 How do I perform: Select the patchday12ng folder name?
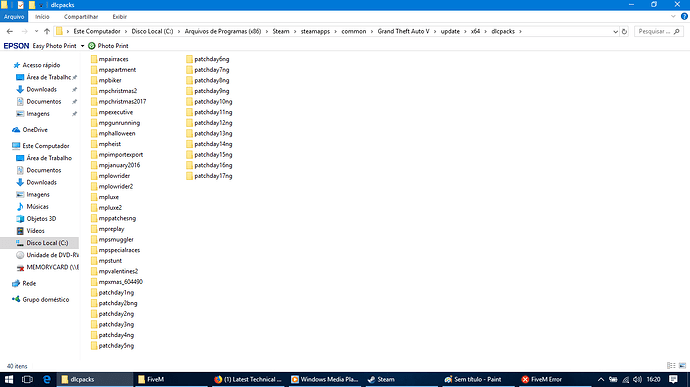[x=213, y=123]
